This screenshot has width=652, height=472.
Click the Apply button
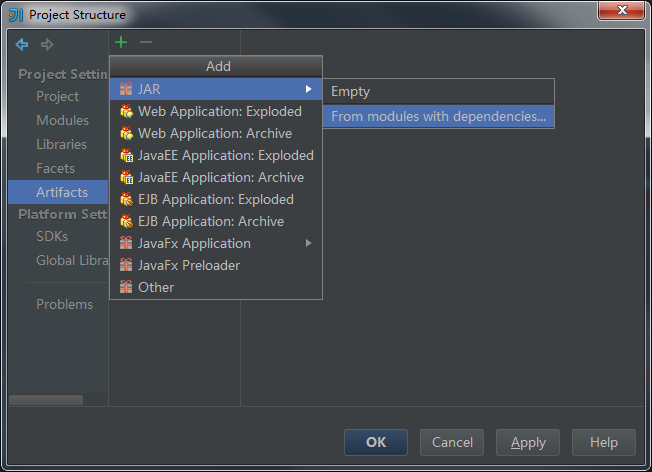pyautogui.click(x=528, y=442)
